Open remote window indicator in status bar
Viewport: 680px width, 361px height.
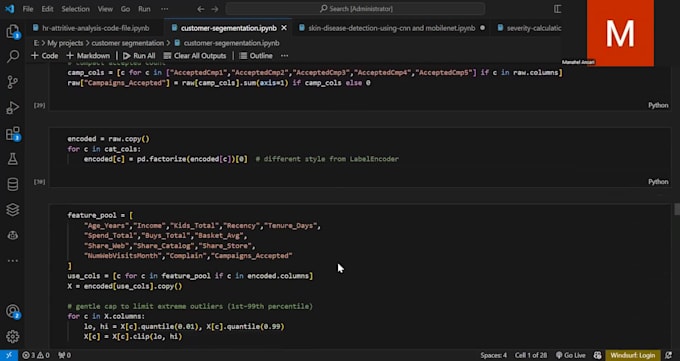pos(9,355)
